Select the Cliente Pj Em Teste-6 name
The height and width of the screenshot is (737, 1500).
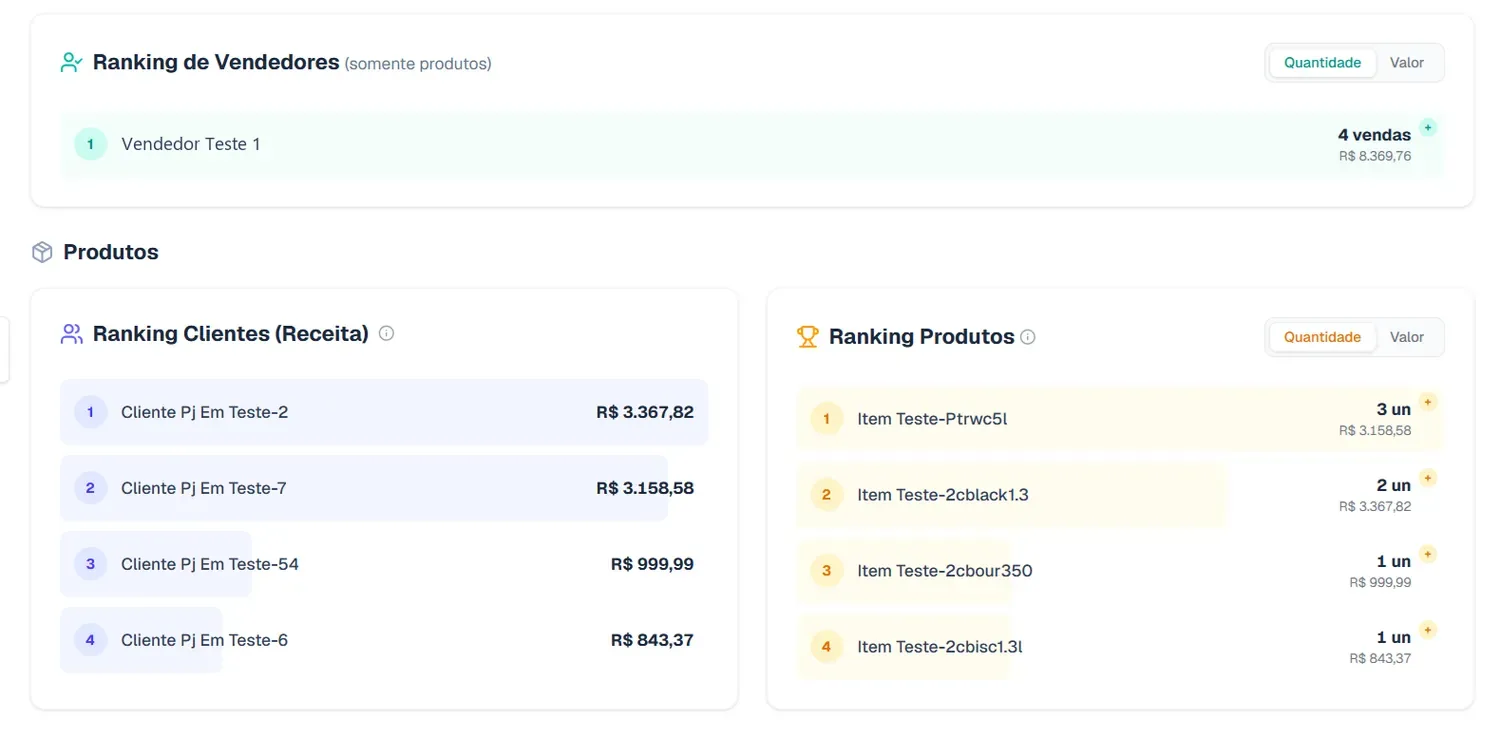point(205,640)
